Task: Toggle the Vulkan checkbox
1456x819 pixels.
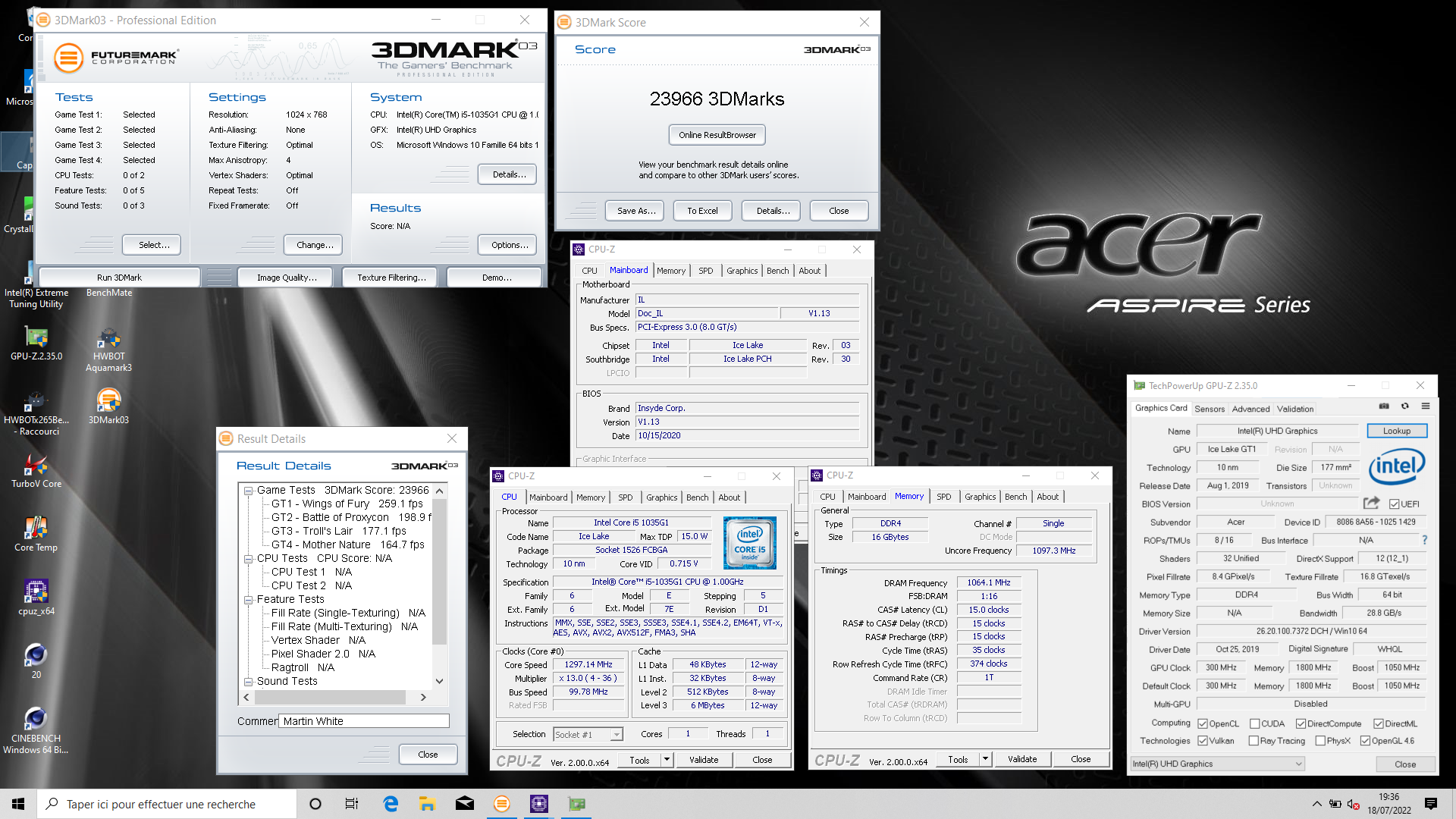Action: coord(1202,741)
